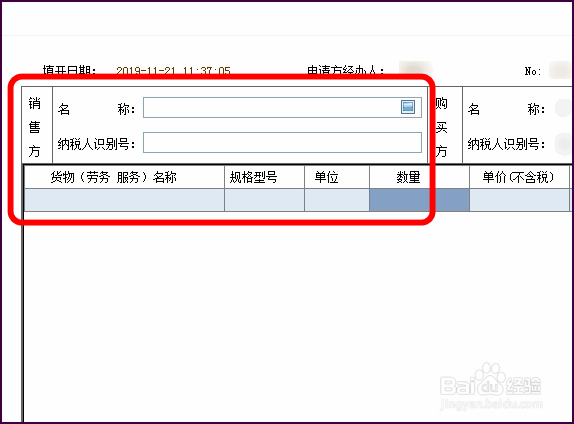Select the 规格型号 column header
This screenshot has width=574, height=424.
coord(264,178)
